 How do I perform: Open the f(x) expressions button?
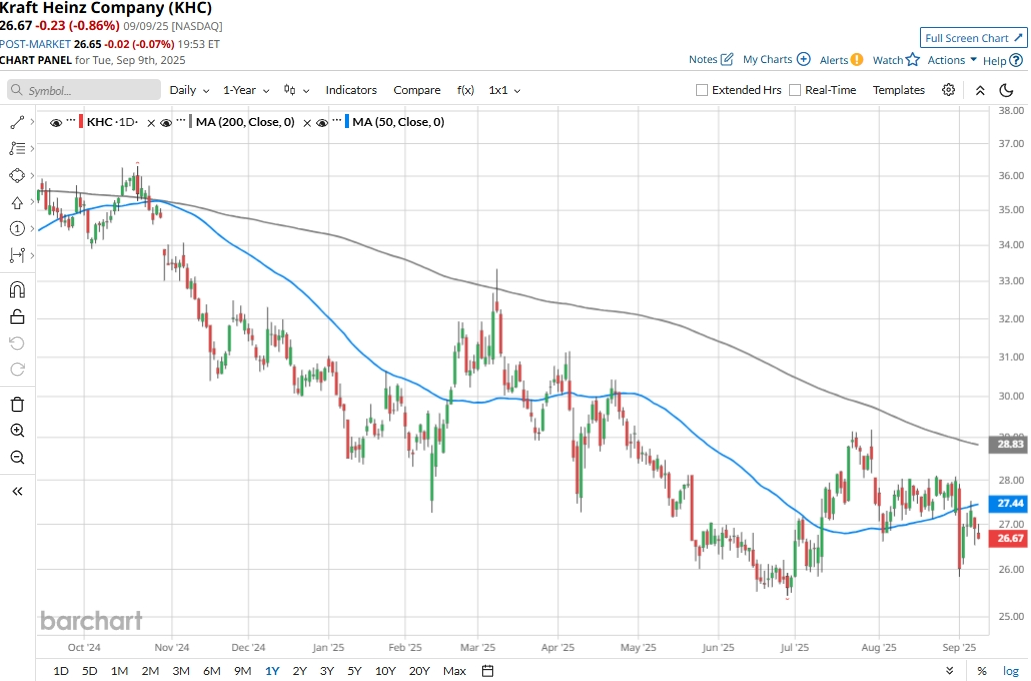(x=466, y=90)
